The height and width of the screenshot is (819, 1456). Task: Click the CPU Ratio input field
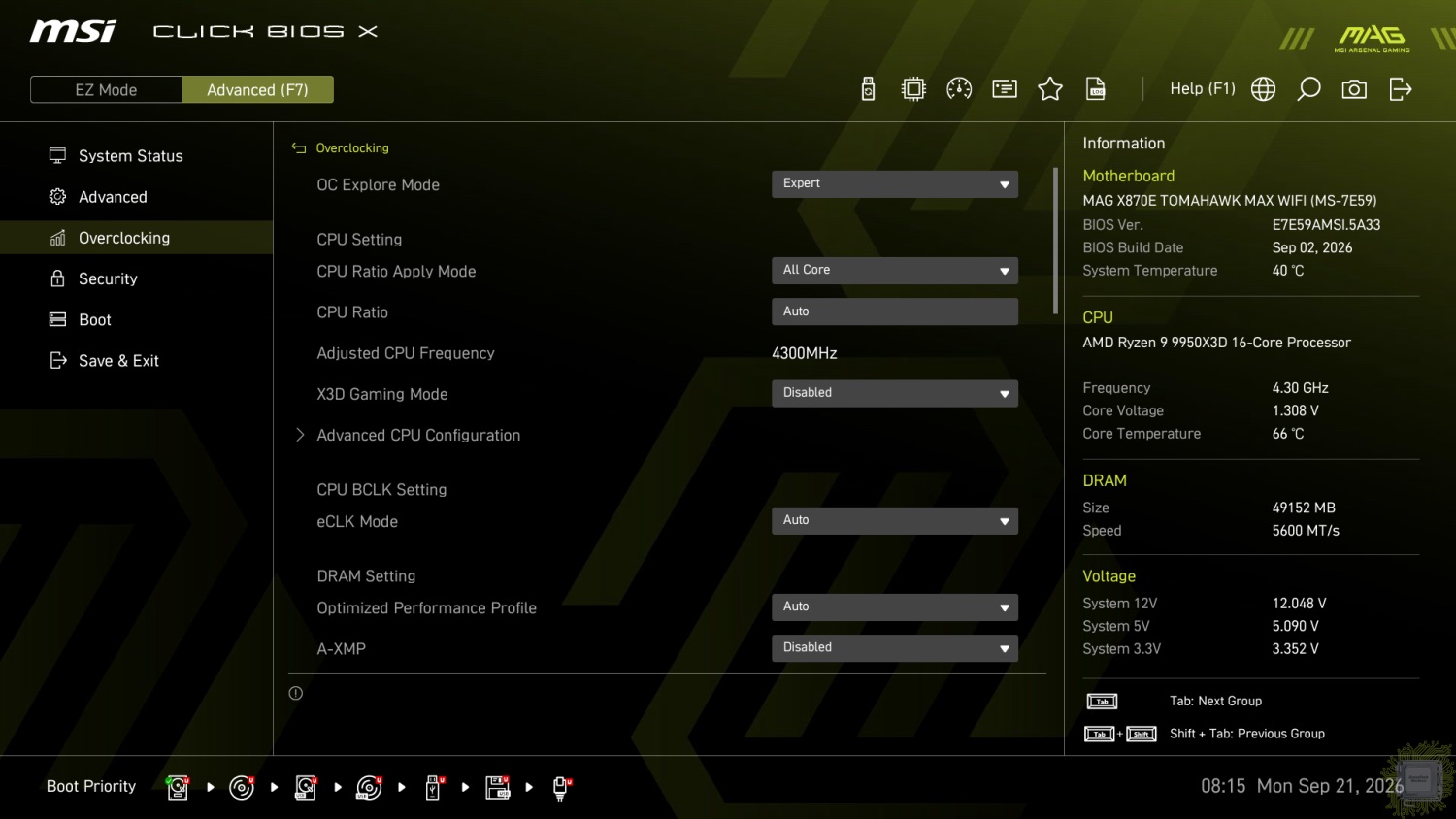point(894,311)
